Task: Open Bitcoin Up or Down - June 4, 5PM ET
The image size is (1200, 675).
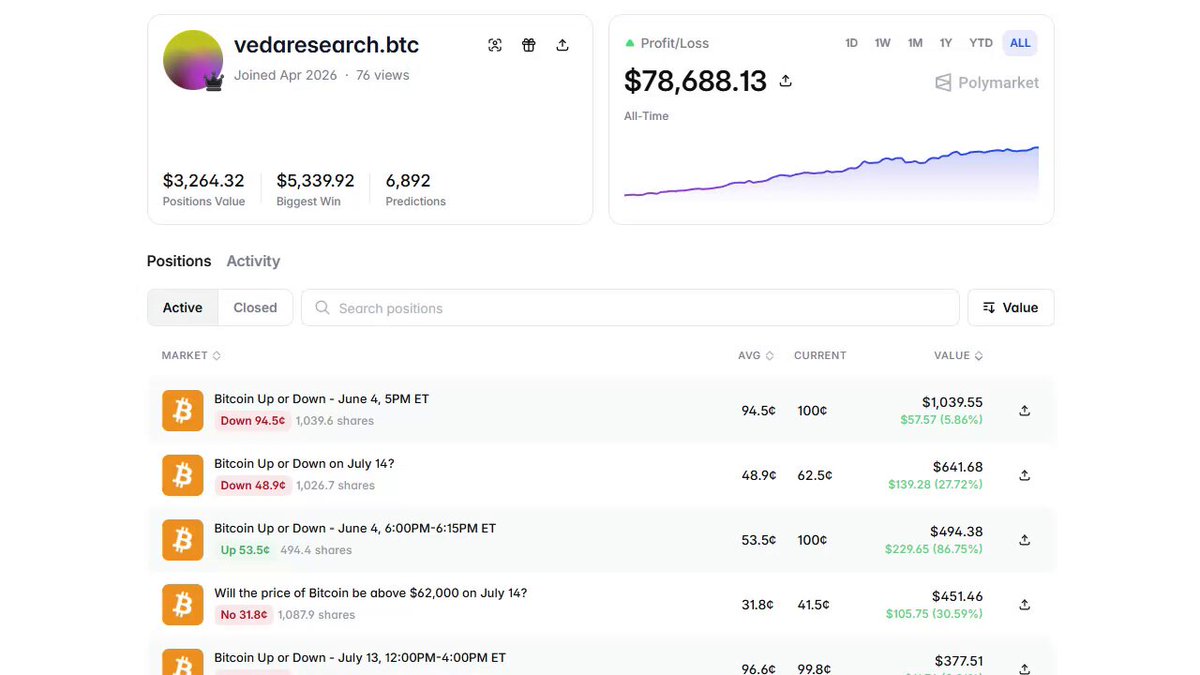Action: pos(321,399)
